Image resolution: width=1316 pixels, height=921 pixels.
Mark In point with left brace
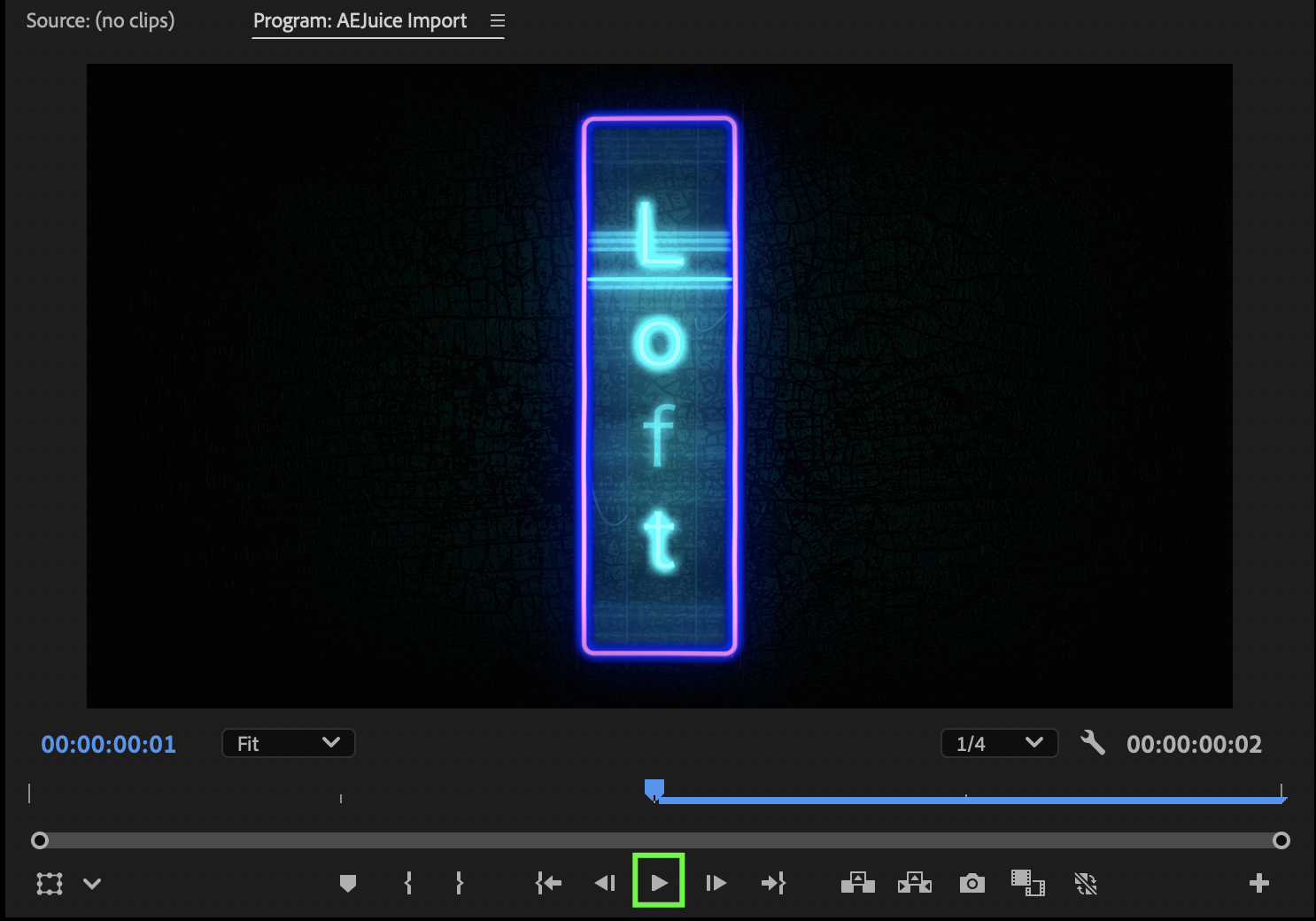[408, 883]
